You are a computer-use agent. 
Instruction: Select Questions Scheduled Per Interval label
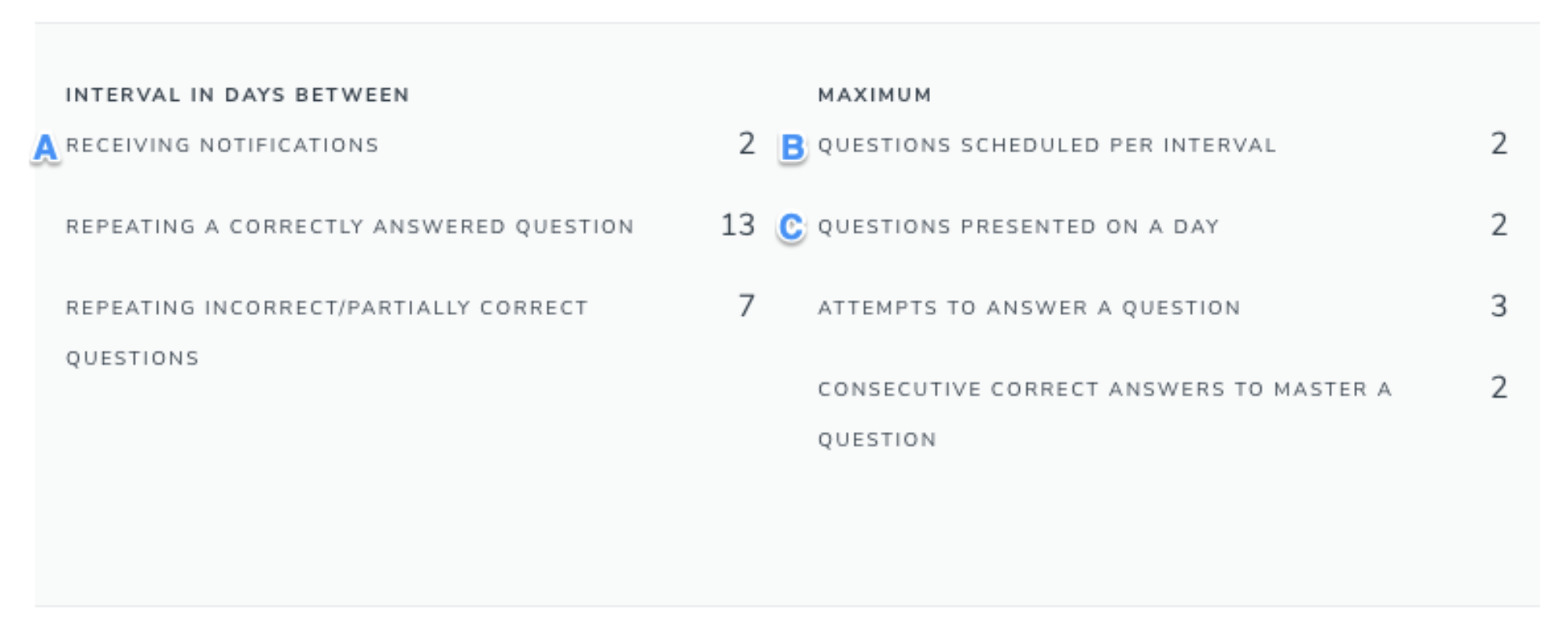[x=1046, y=145]
